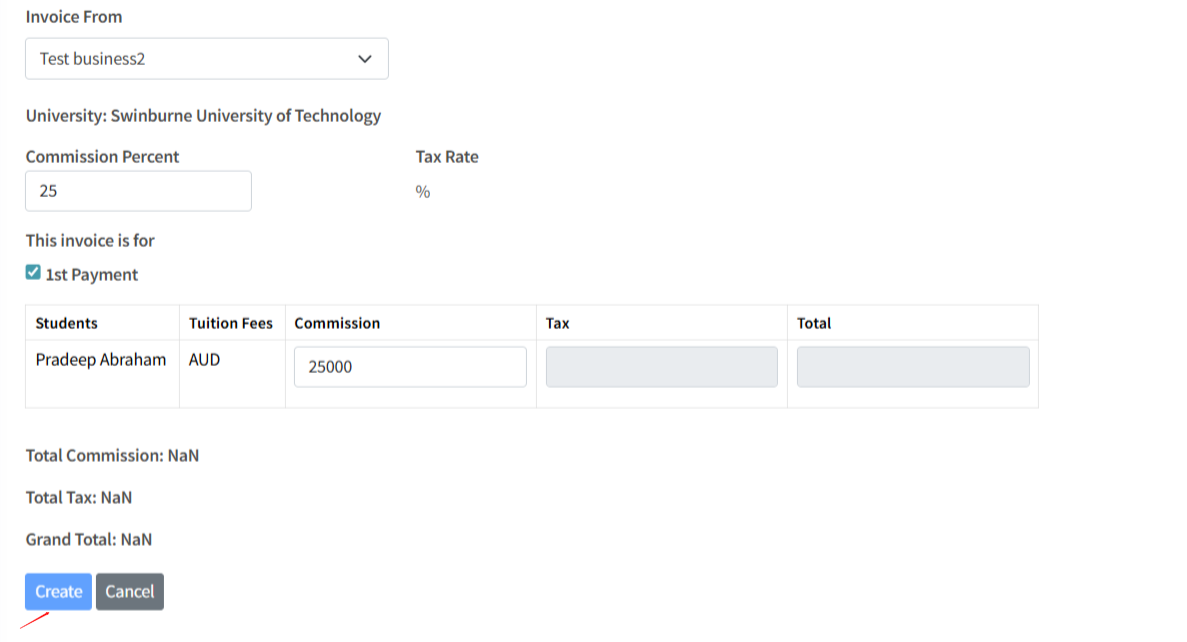Screen dimensions: 1187x642
Task: Click the disabled Total field in the table
Action: point(912,367)
